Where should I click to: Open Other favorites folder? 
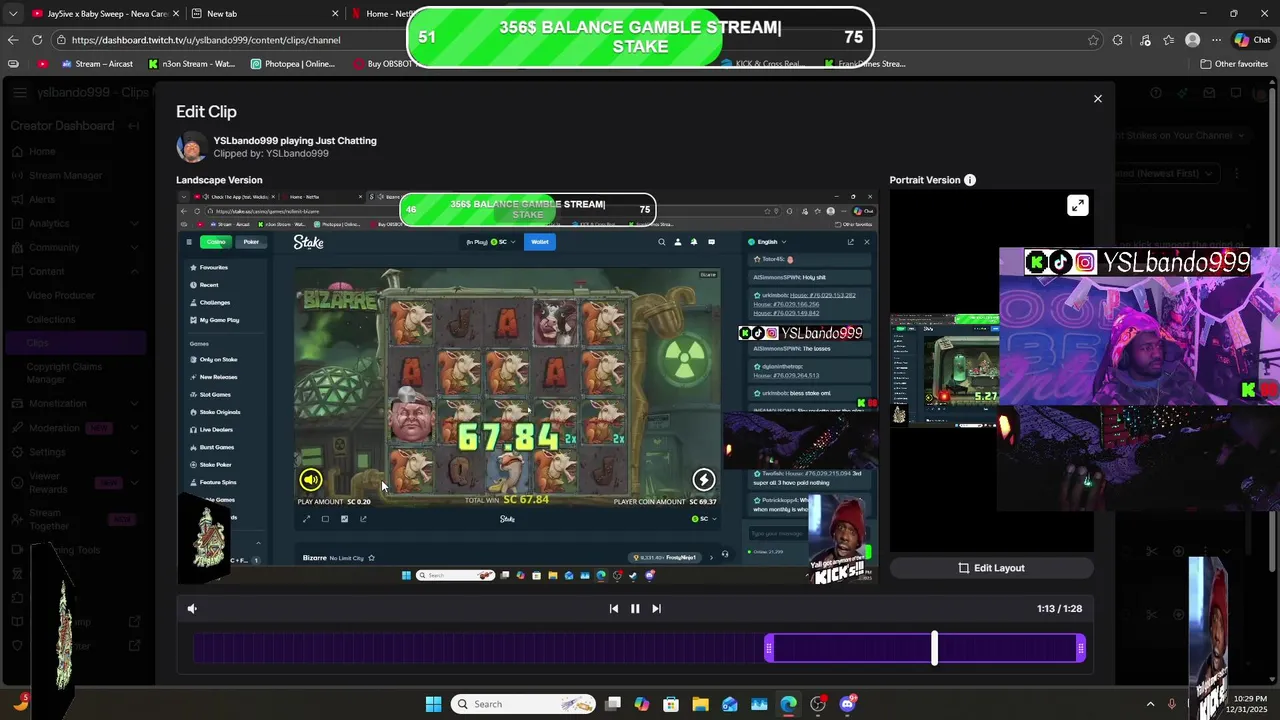tap(1234, 64)
